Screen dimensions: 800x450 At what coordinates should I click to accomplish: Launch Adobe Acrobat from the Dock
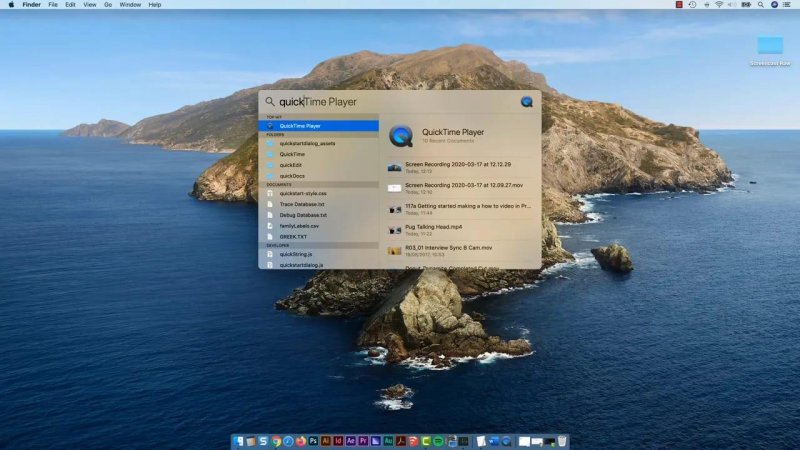401,441
